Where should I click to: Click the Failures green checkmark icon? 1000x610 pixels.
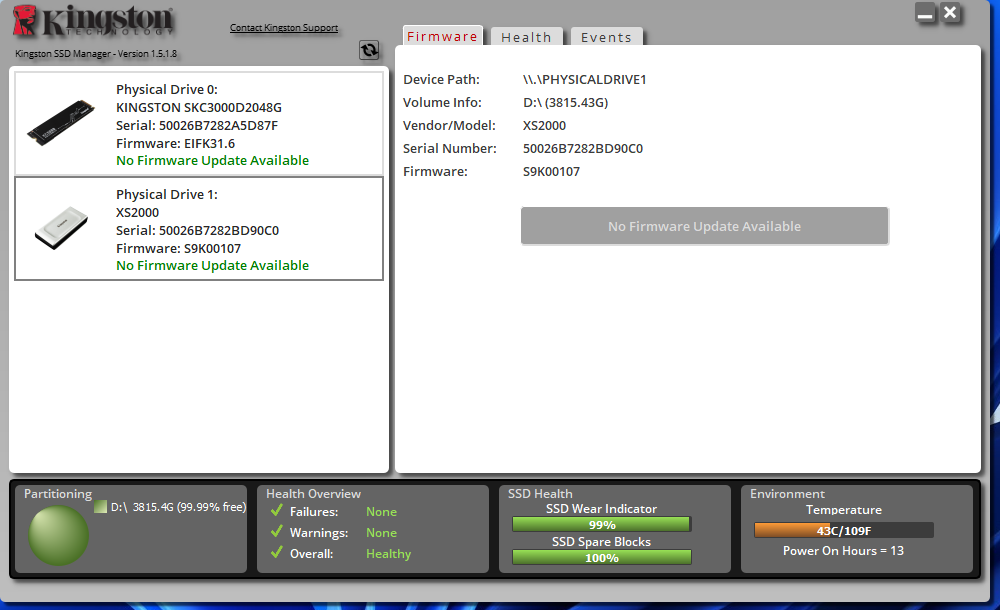[277, 510]
